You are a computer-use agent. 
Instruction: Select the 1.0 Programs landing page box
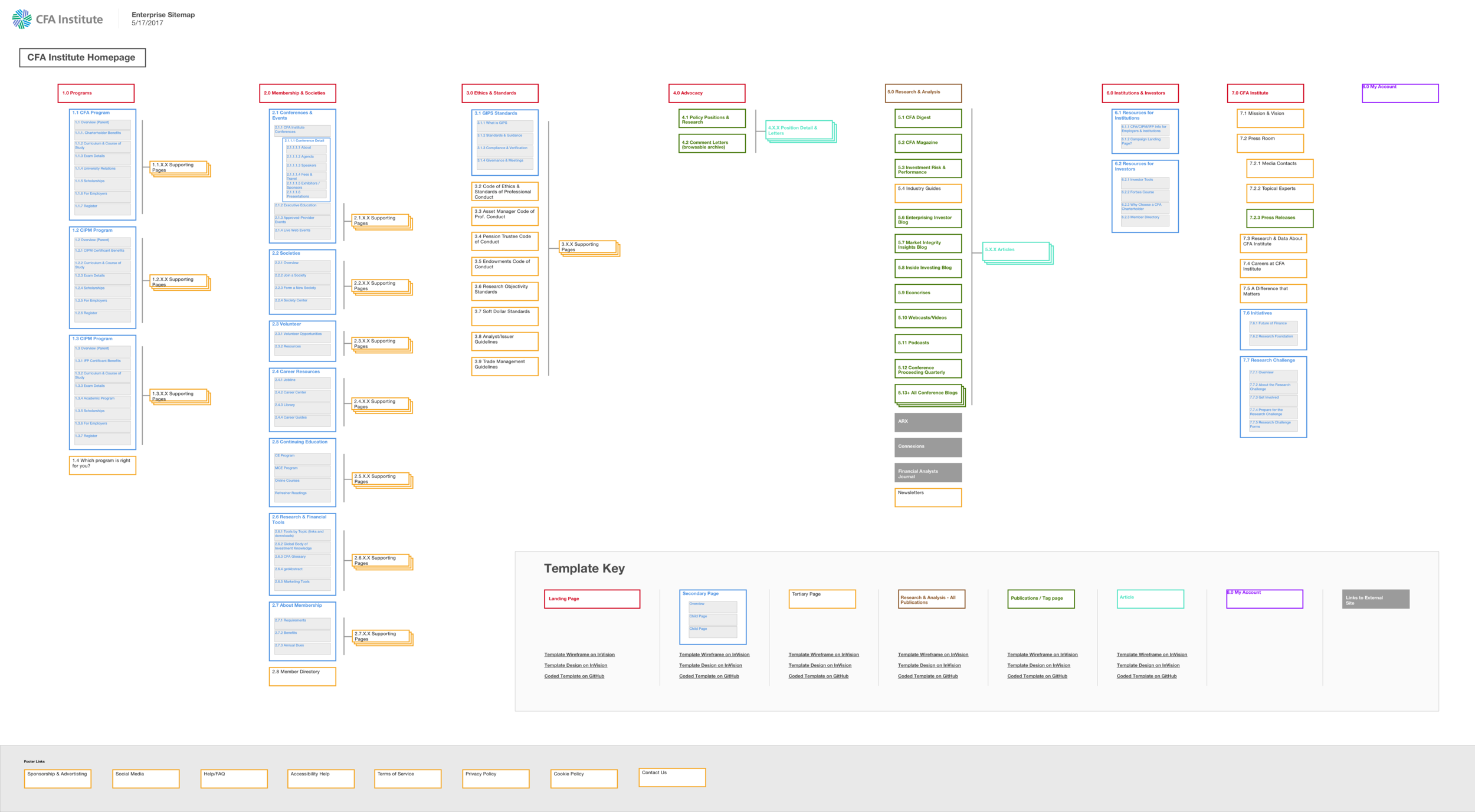click(x=96, y=93)
